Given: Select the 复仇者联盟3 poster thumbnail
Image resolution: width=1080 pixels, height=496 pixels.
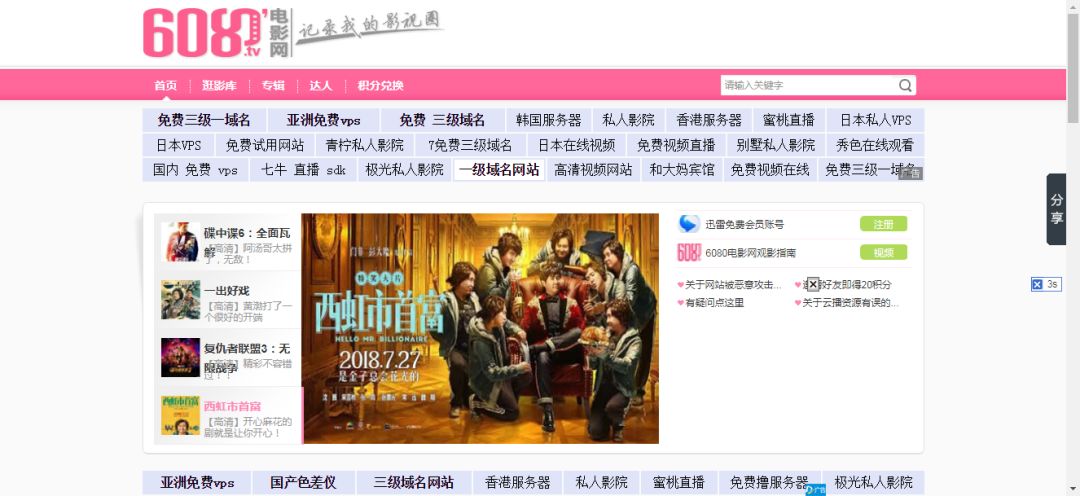Looking at the screenshot, I should pyautogui.click(x=180, y=357).
